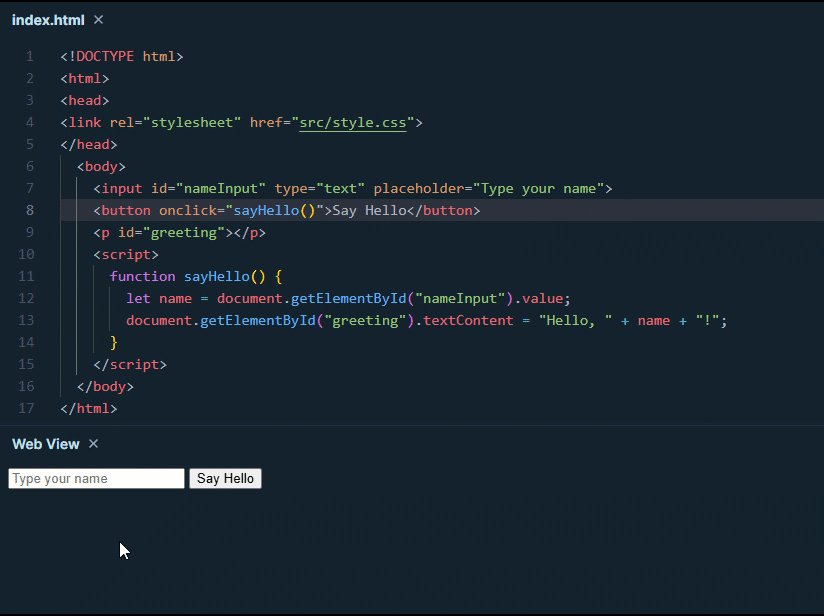Click the <p id="greeting"> tag on line 9
824x616 pixels.
tap(163, 233)
